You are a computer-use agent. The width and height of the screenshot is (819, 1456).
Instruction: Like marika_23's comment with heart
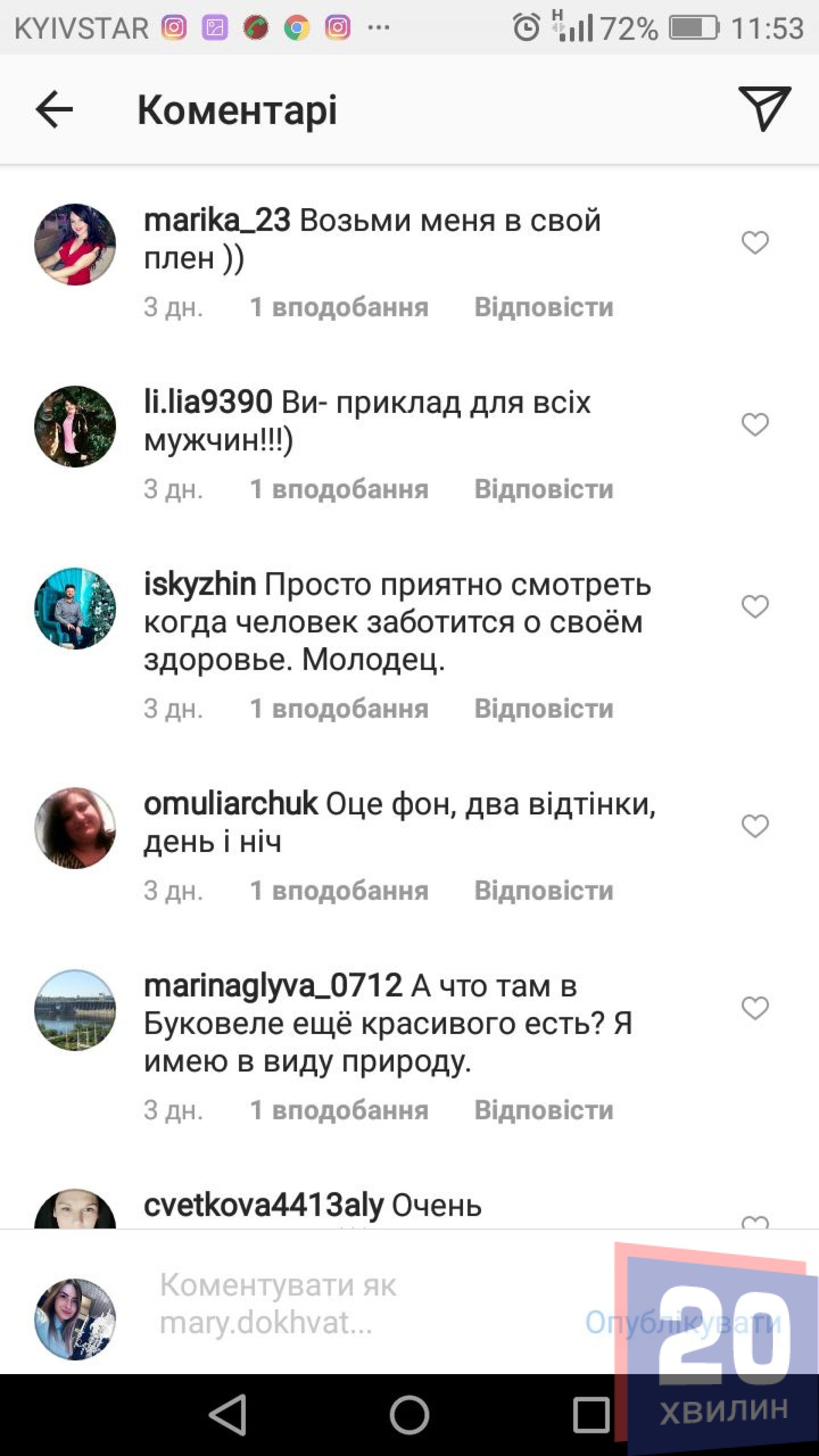click(x=755, y=242)
